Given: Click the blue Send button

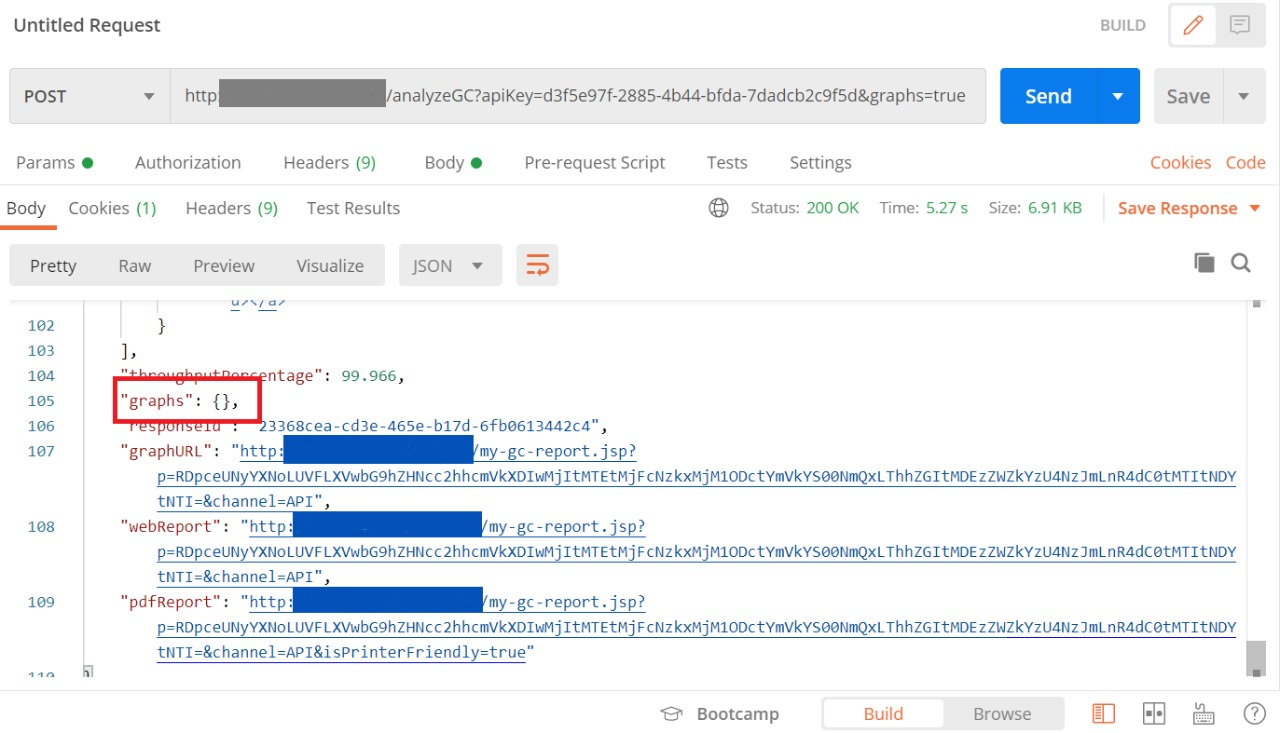Looking at the screenshot, I should pyautogui.click(x=1048, y=96).
